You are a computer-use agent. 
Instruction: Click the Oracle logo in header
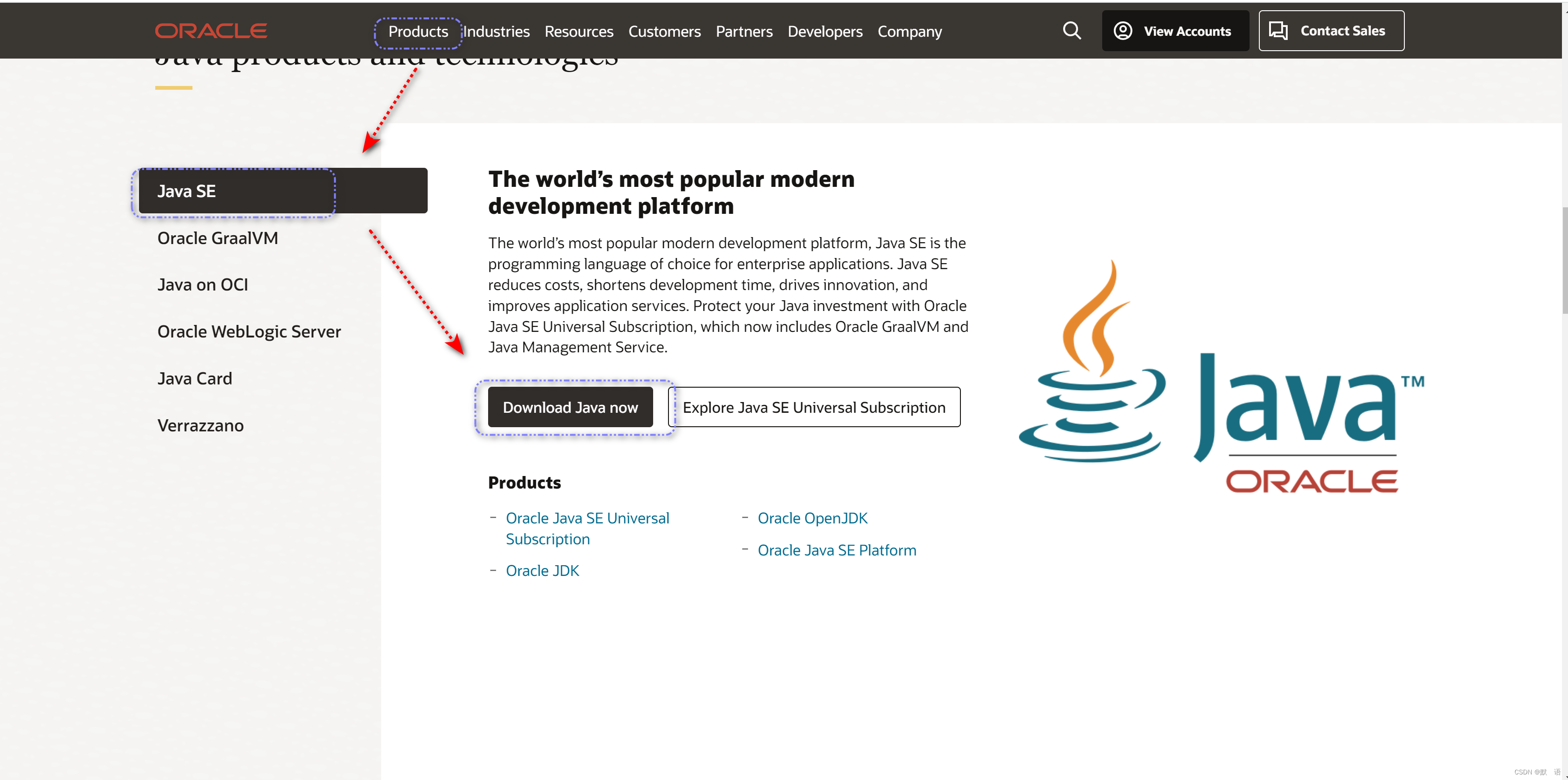tap(211, 30)
